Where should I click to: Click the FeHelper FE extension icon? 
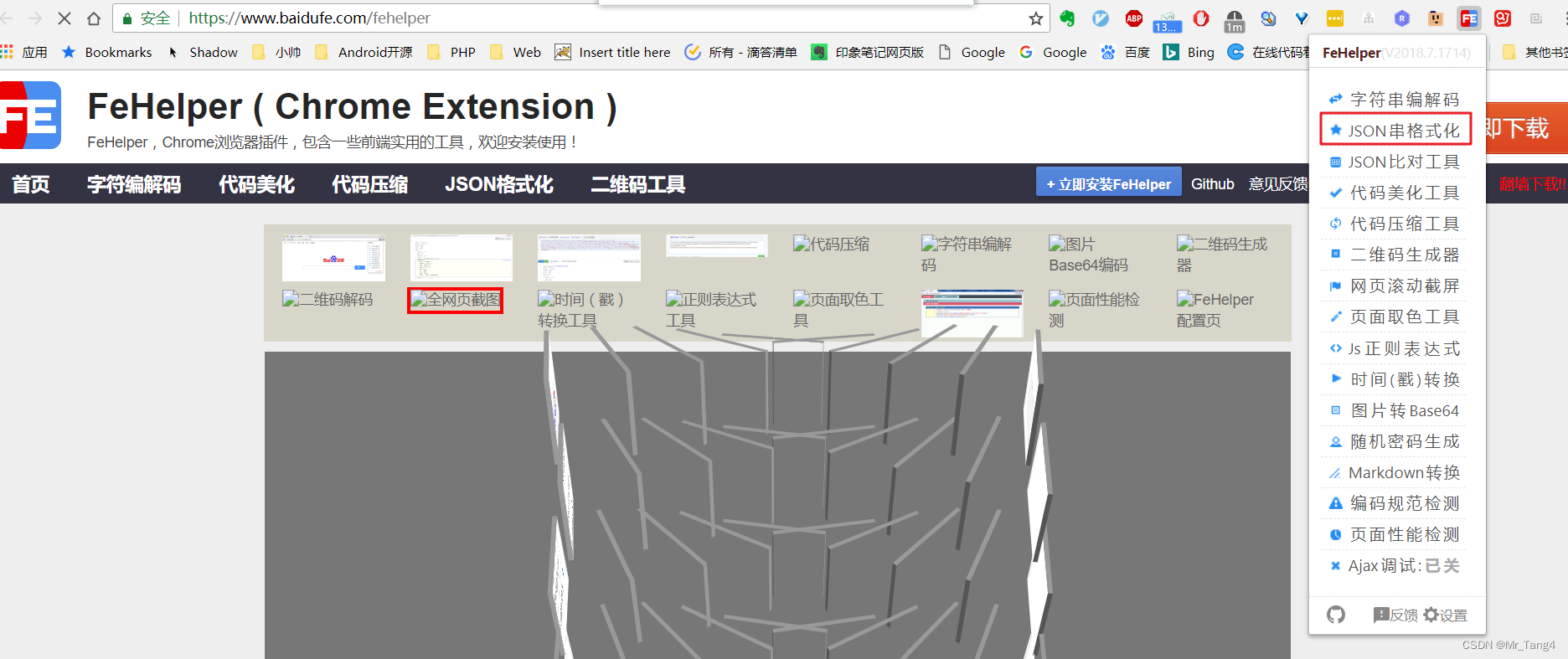click(1469, 18)
